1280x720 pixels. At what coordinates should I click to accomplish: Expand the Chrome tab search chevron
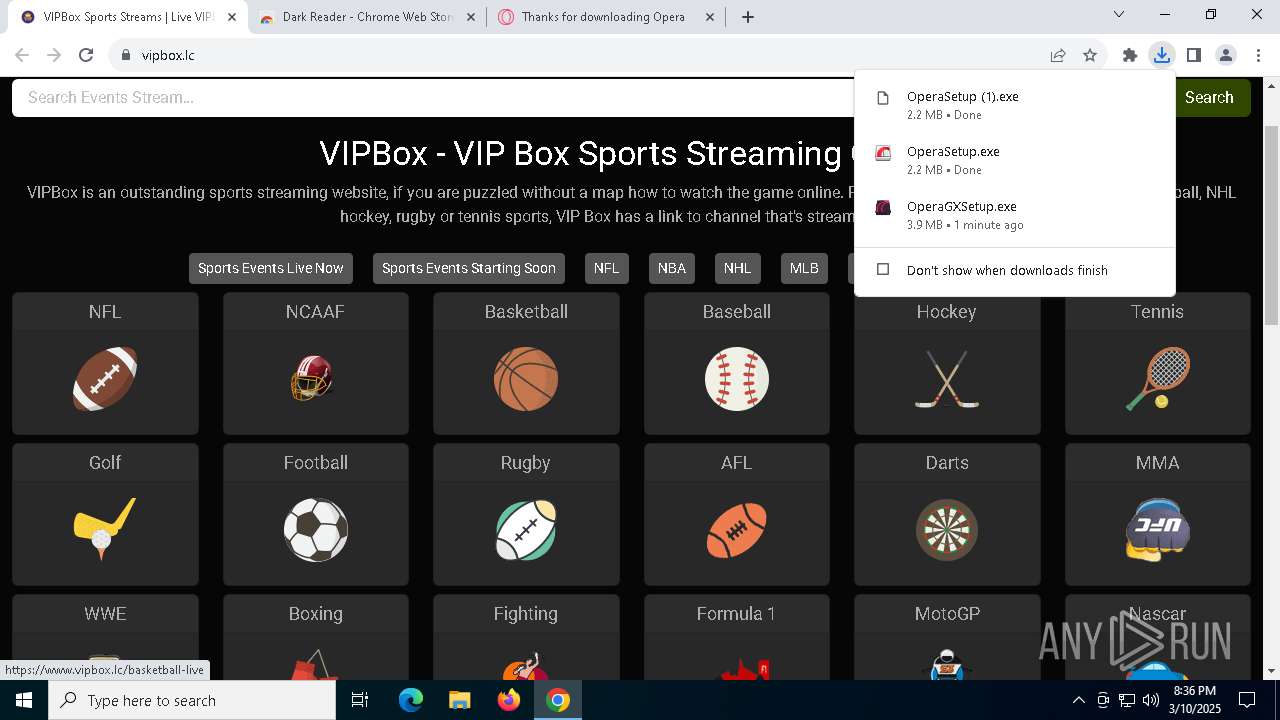click(x=1119, y=14)
